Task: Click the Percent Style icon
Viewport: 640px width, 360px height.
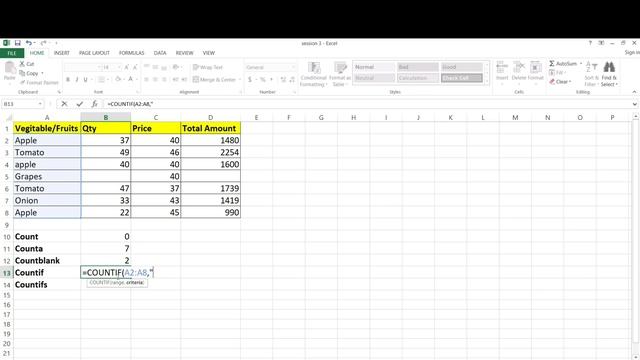Action: (x=262, y=80)
